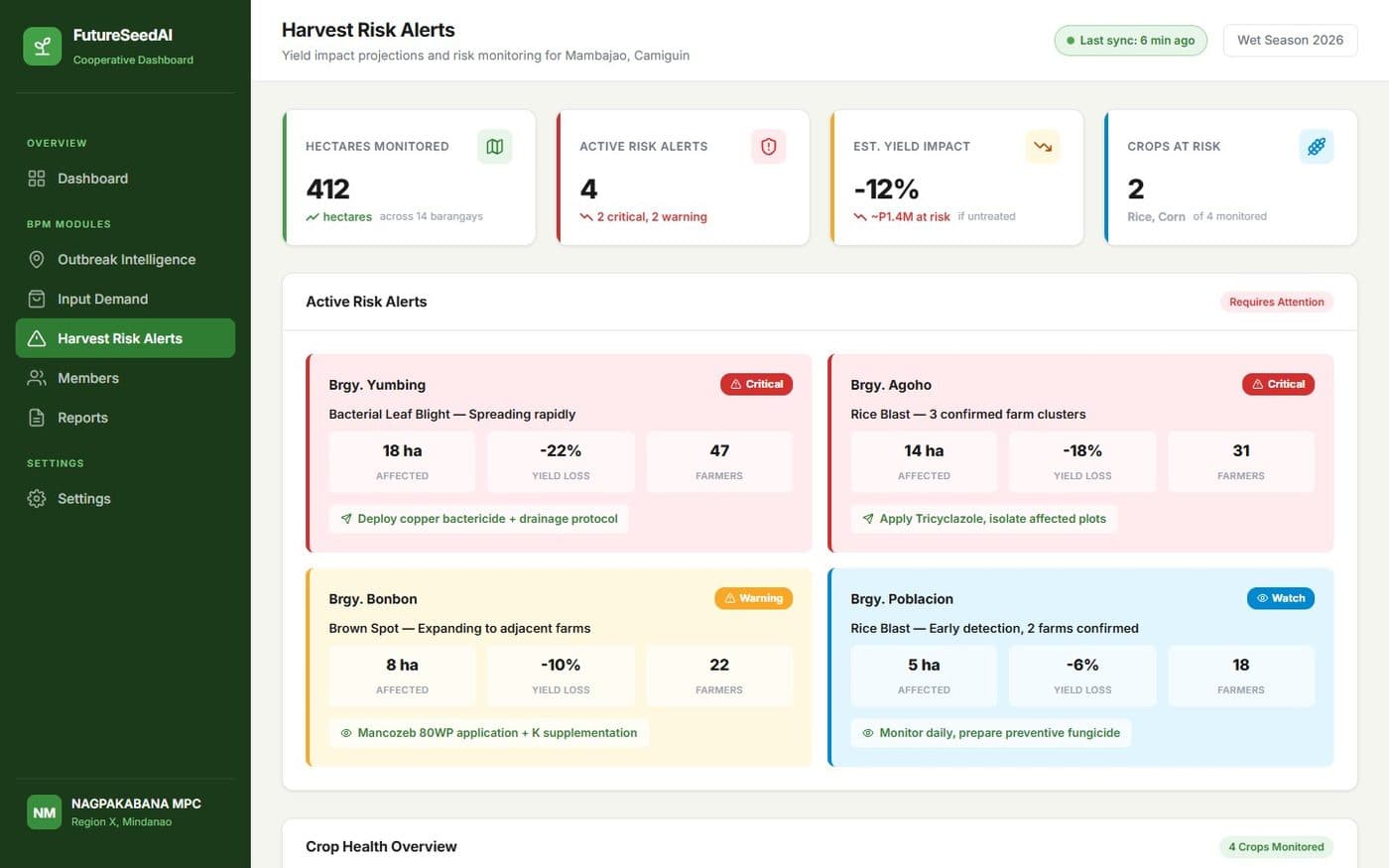1389x868 pixels.
Task: Click the -6% yield loss value
Action: click(x=1082, y=665)
